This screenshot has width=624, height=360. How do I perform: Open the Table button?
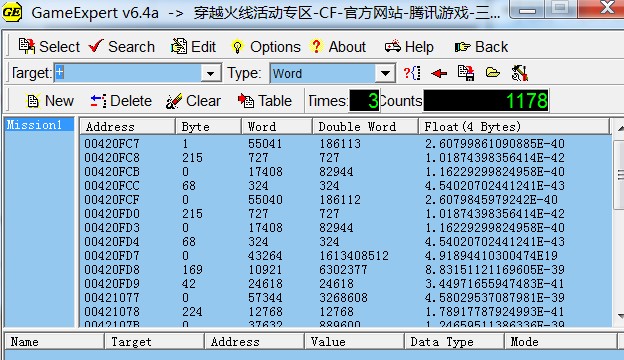(265, 101)
